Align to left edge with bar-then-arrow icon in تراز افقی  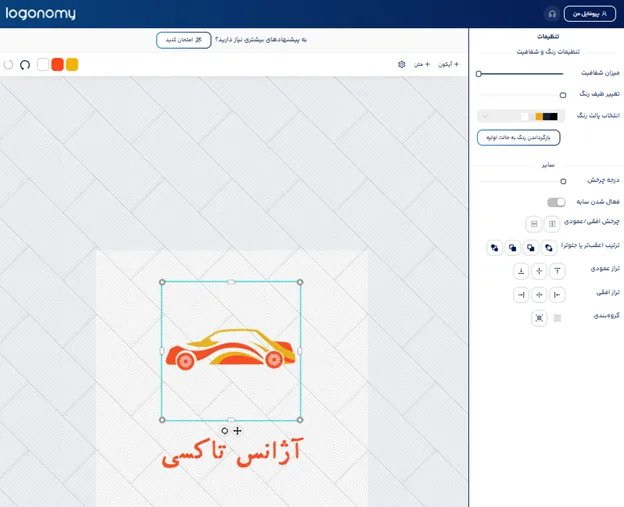pos(557,294)
